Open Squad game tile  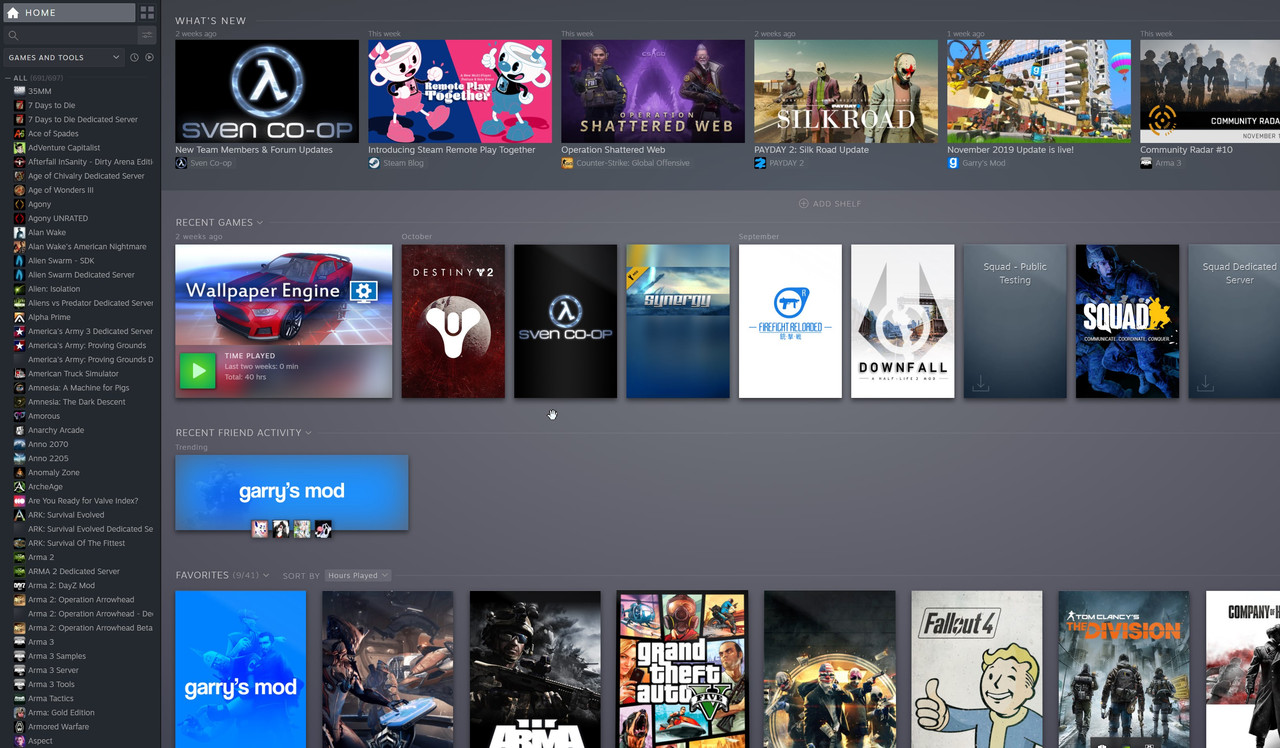(1127, 321)
